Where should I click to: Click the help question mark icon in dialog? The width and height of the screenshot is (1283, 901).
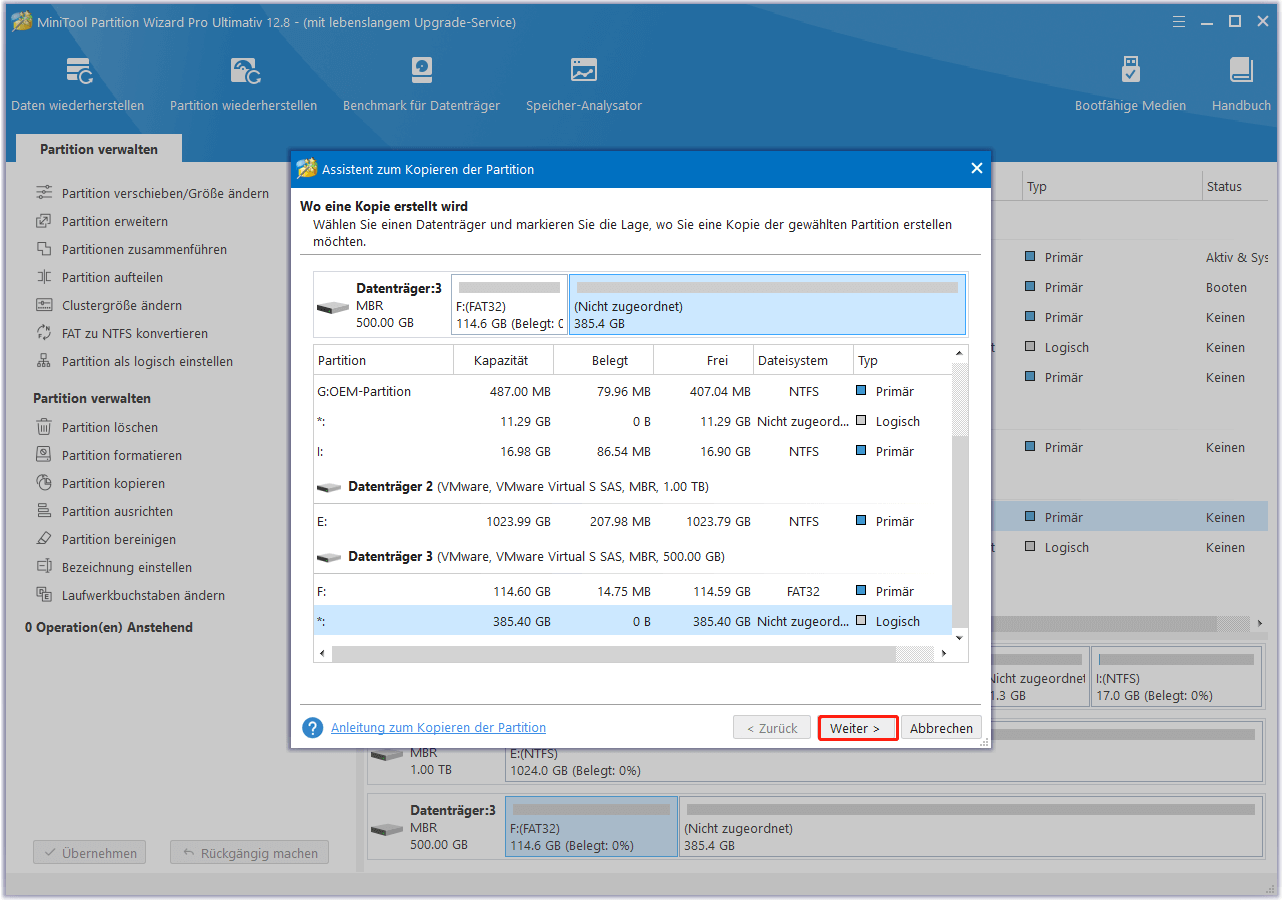[x=313, y=728]
